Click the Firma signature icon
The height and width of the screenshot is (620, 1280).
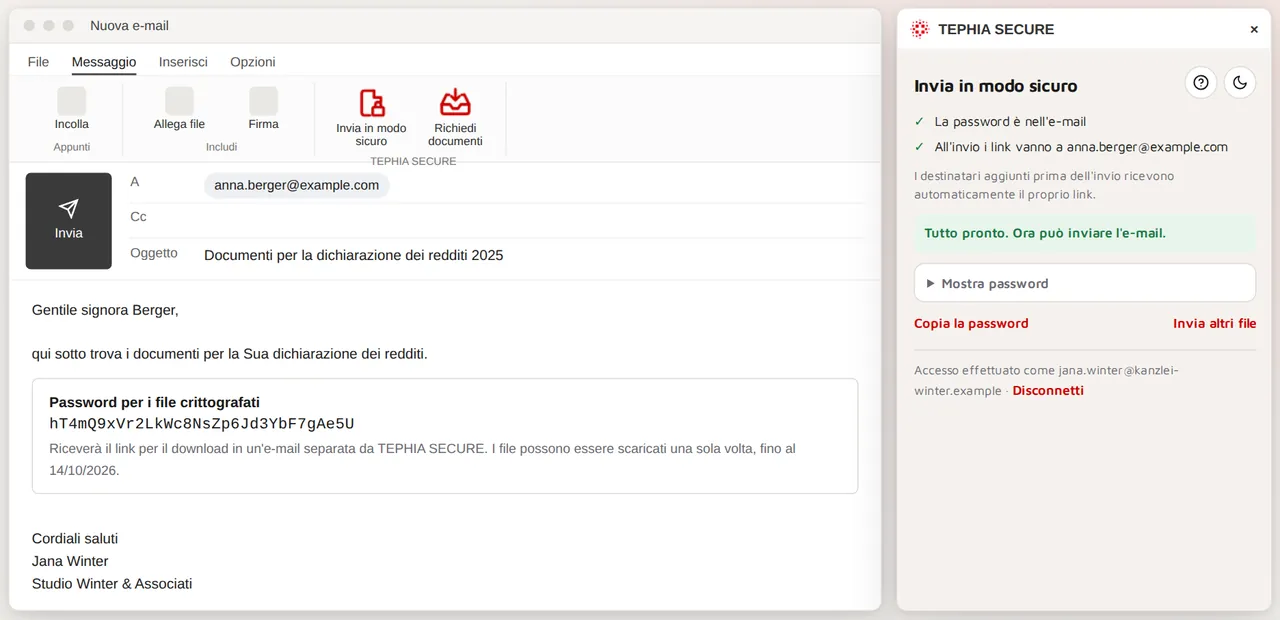click(263, 101)
